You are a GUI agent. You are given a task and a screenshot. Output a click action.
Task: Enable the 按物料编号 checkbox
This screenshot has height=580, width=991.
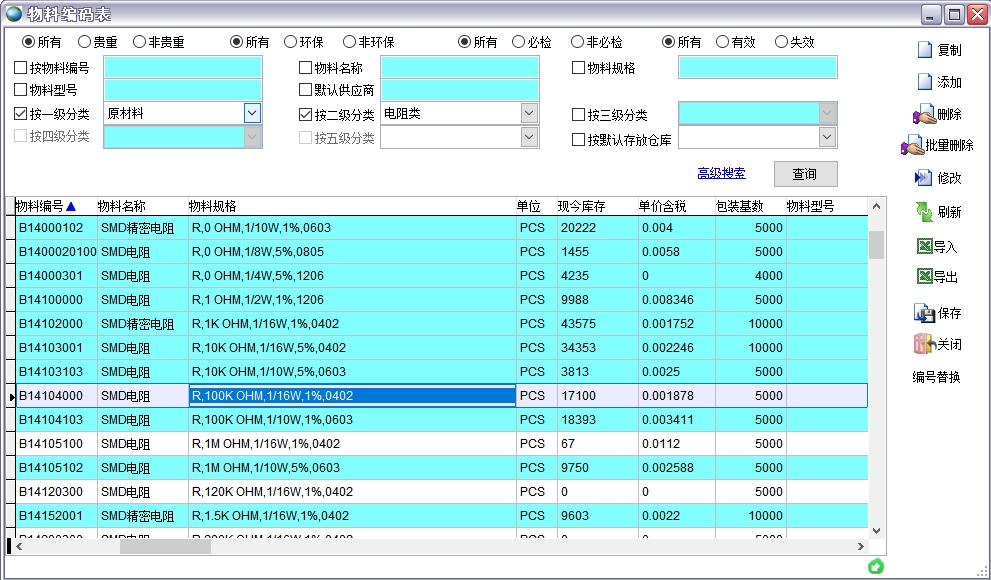pos(21,68)
